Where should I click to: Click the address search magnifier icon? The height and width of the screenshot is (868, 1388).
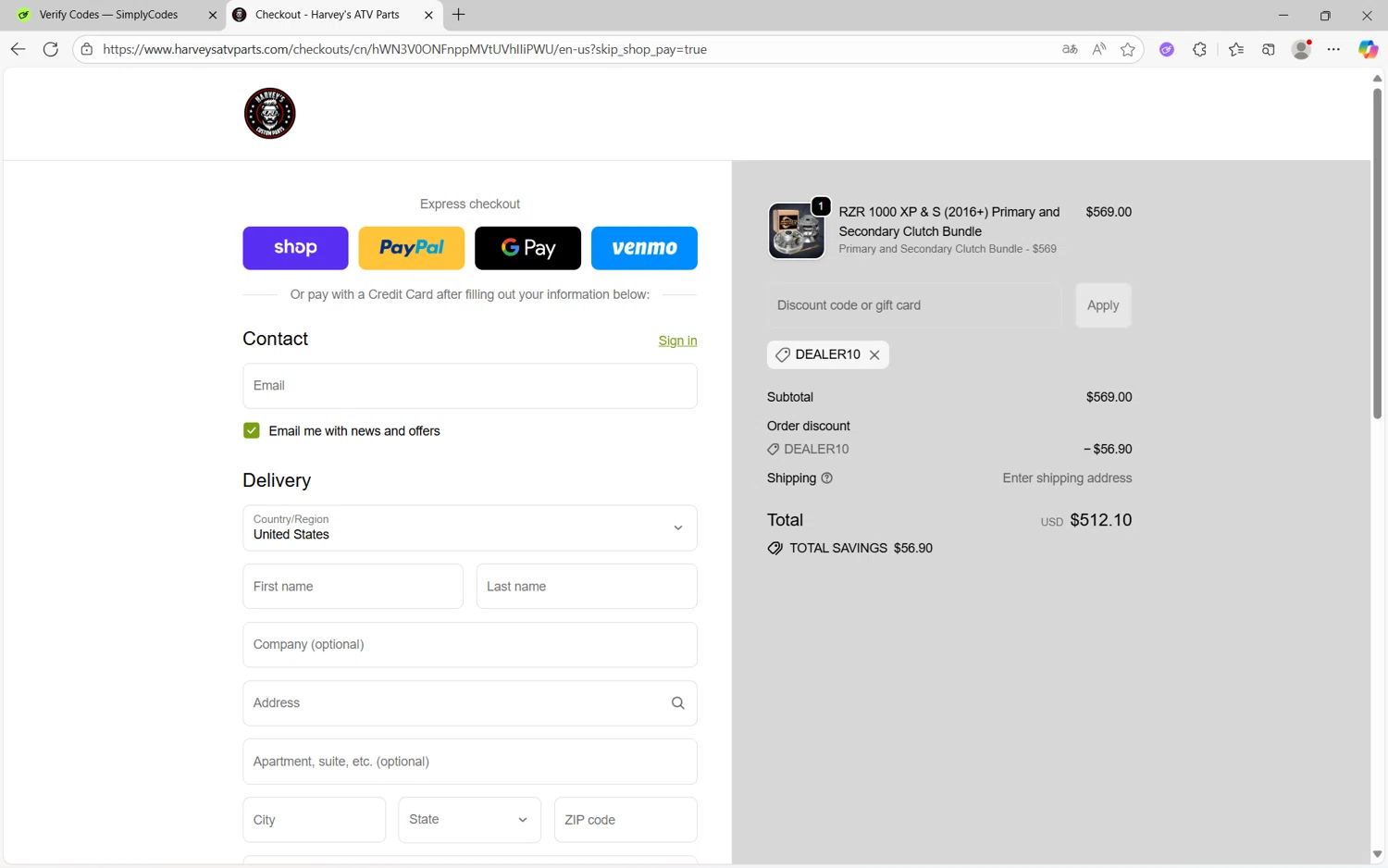677,703
